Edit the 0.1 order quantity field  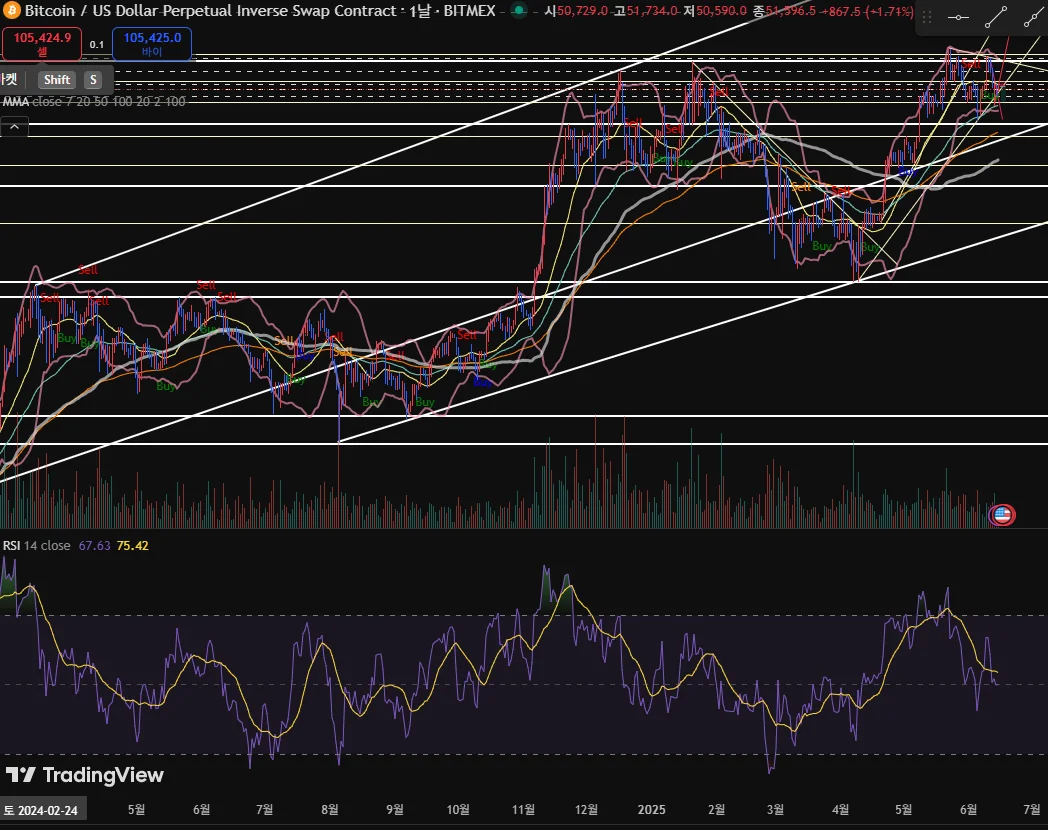pyautogui.click(x=97, y=44)
